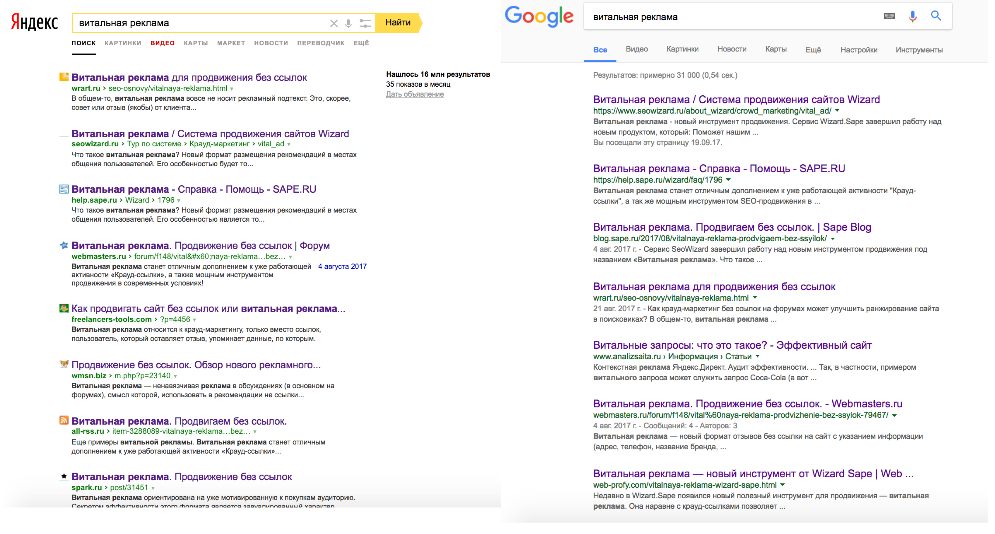Open Yandex result 'Обзор нового рекламного'

coord(196,365)
